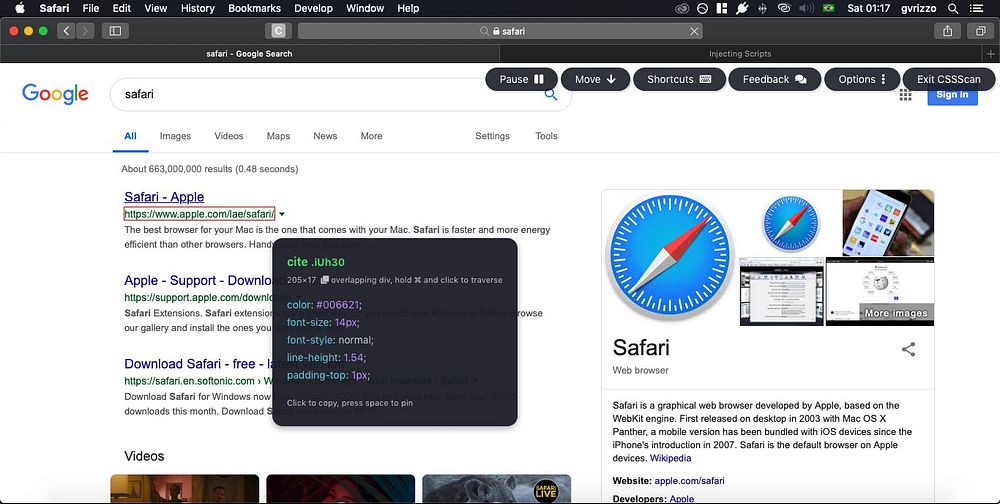Open CSSScan Options menu
The width and height of the screenshot is (1000, 504).
[862, 79]
